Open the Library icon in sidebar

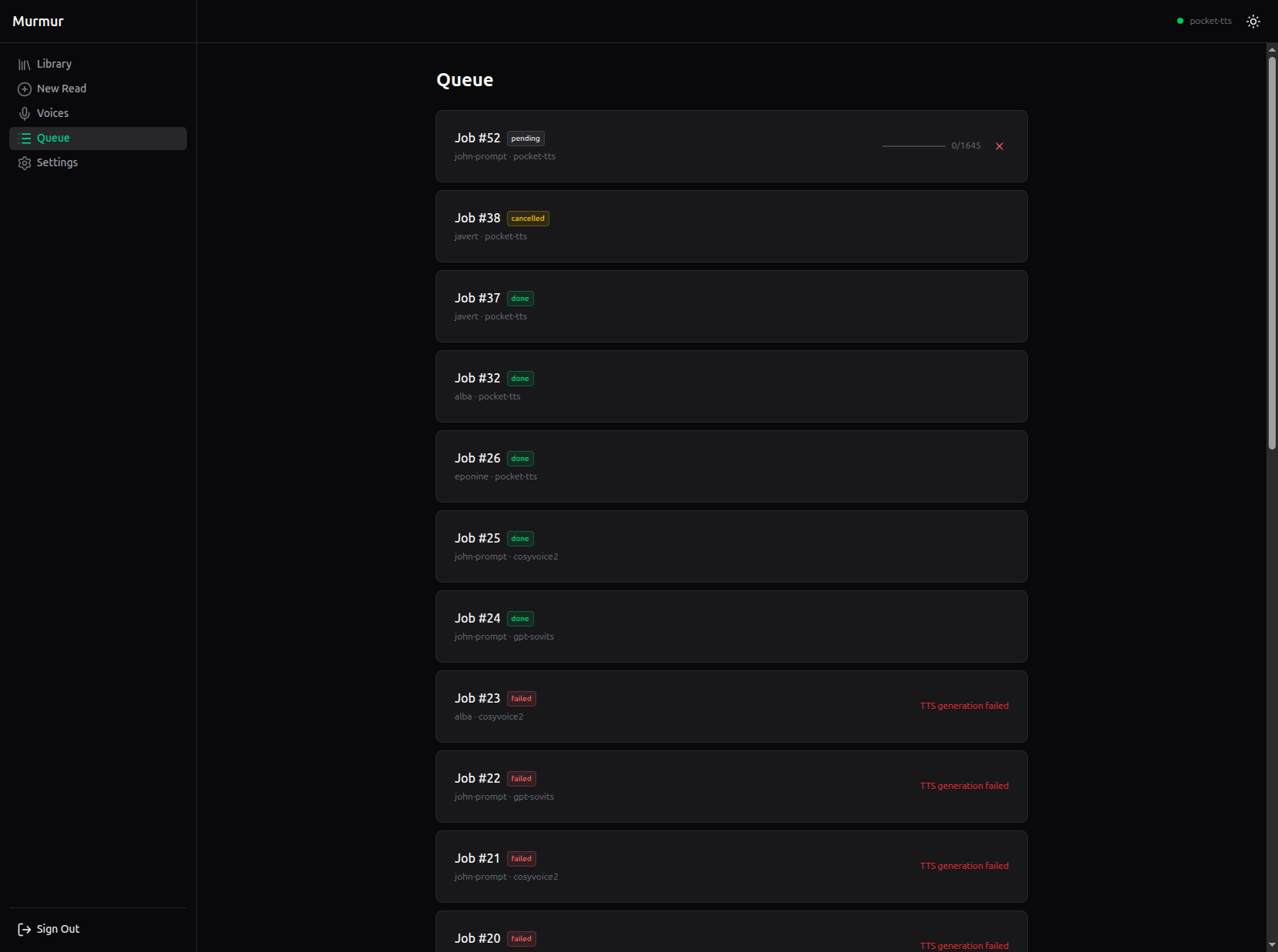[24, 64]
